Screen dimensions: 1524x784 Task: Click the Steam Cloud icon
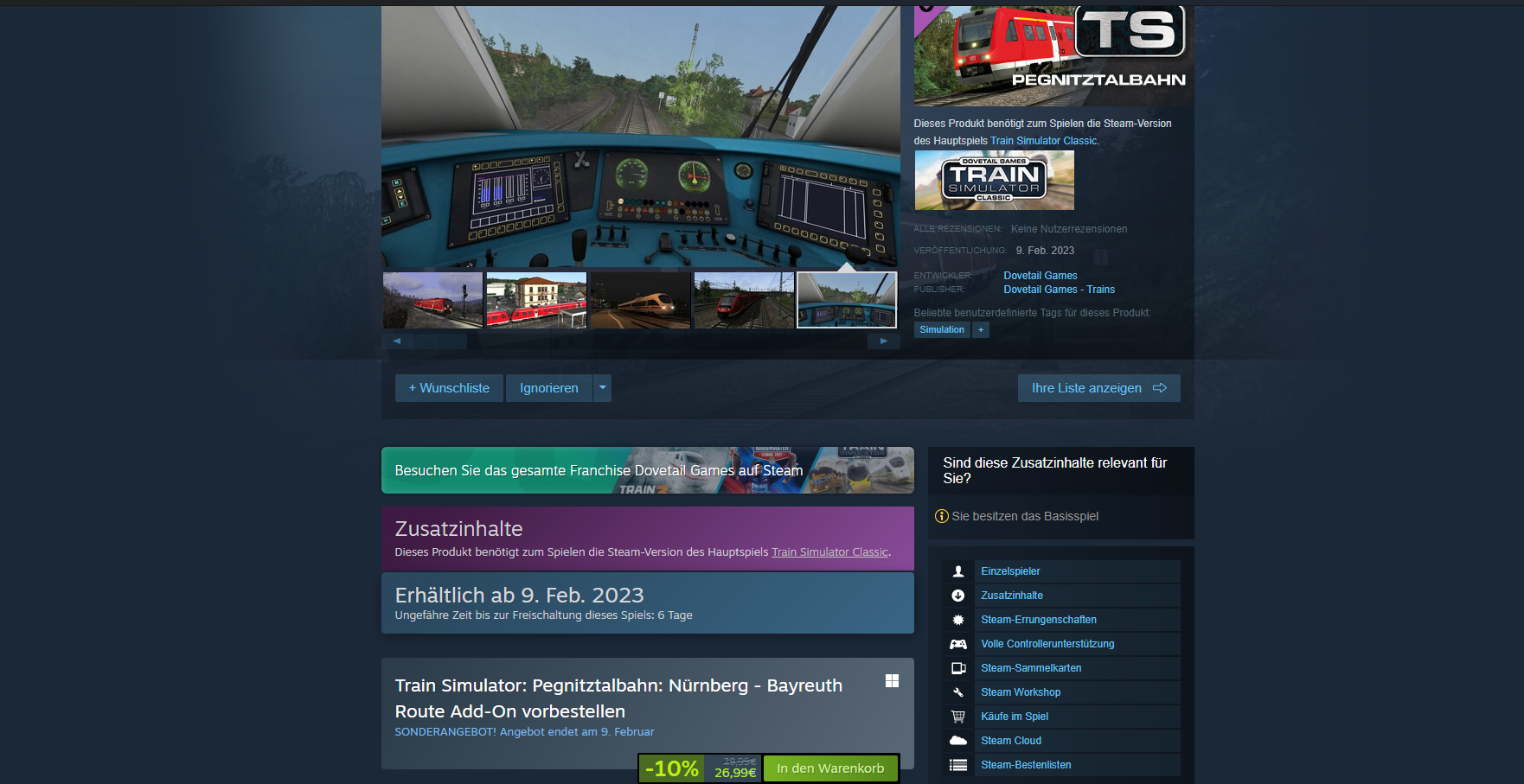point(957,741)
